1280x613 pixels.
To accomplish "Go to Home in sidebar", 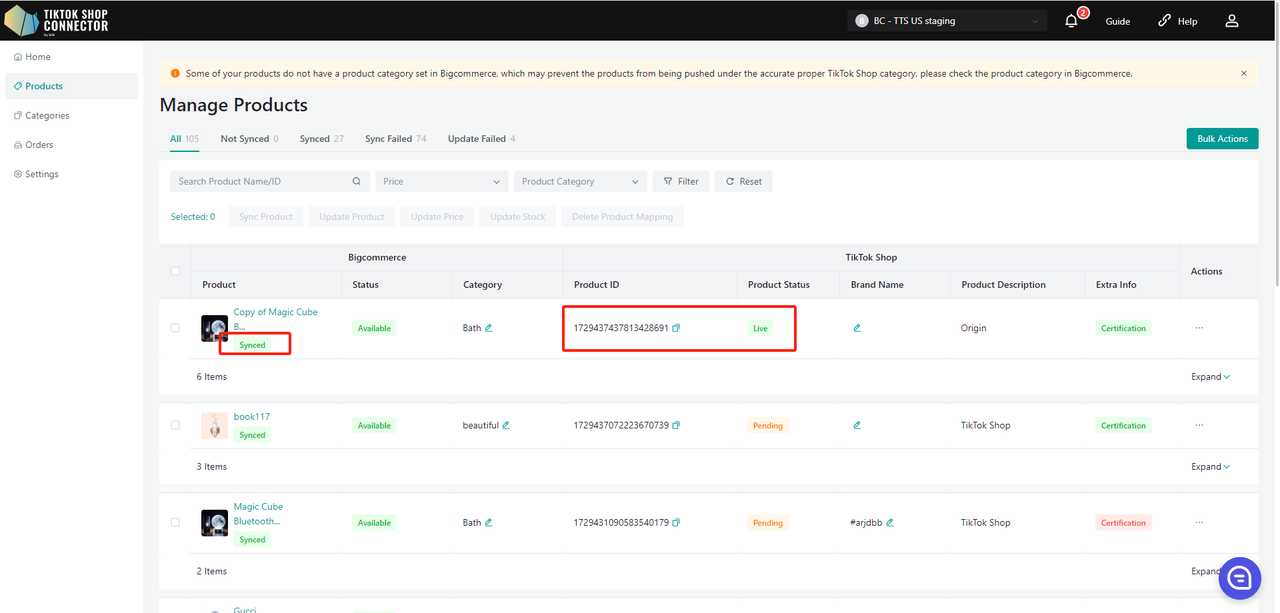I will click(71, 57).
